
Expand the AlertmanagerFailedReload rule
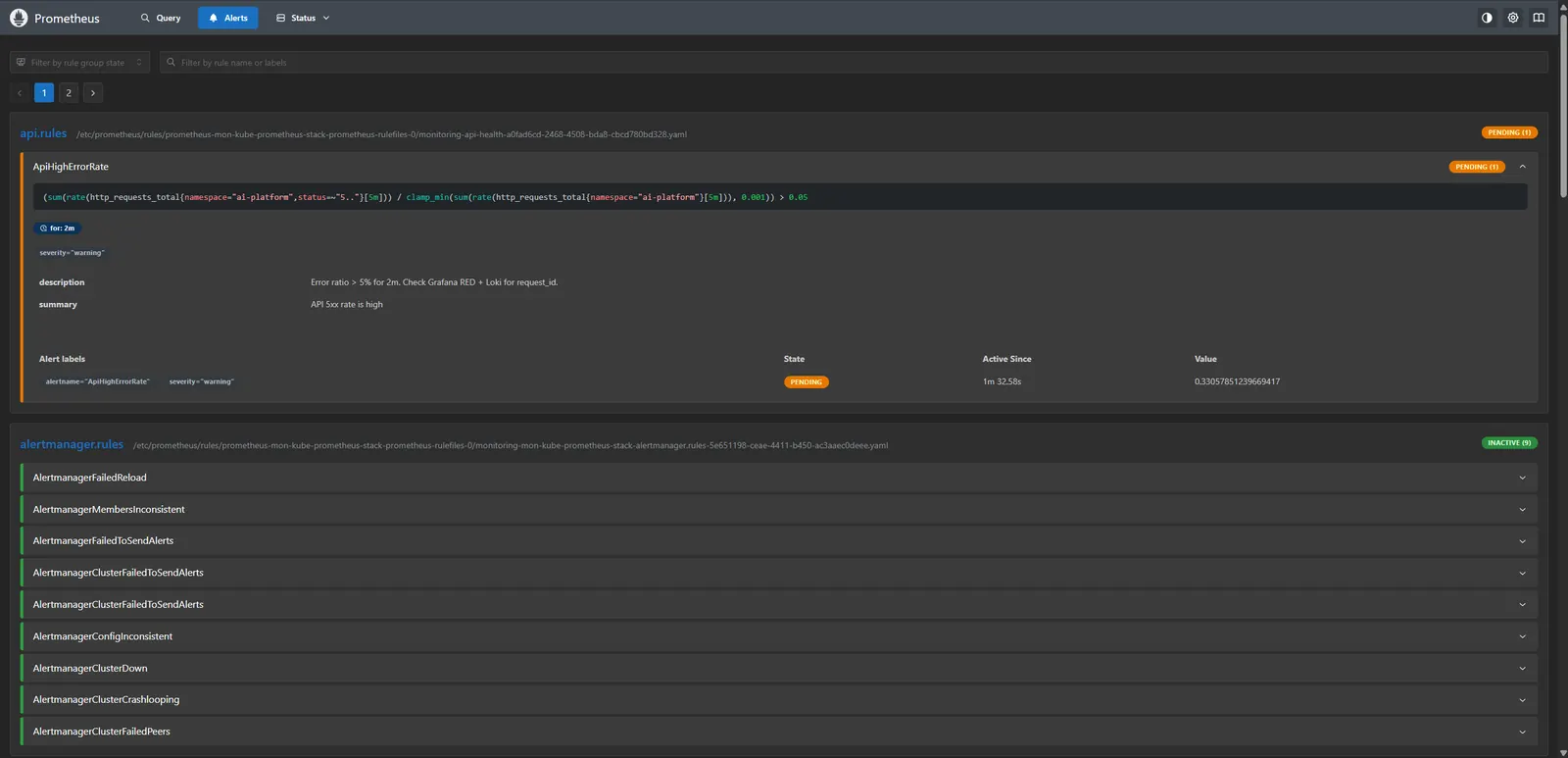coord(779,478)
